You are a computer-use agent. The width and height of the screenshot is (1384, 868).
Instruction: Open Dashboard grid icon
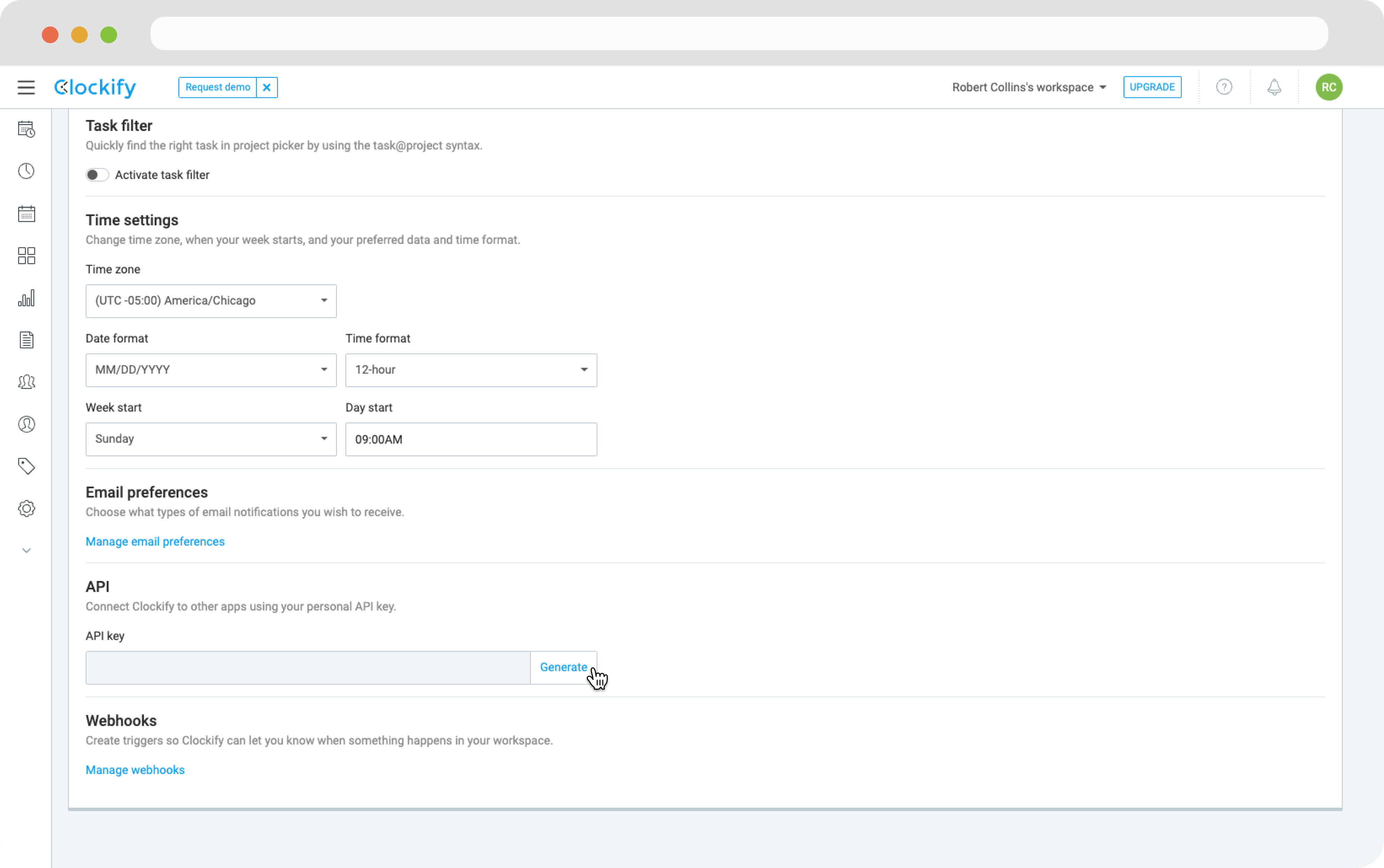coord(26,255)
